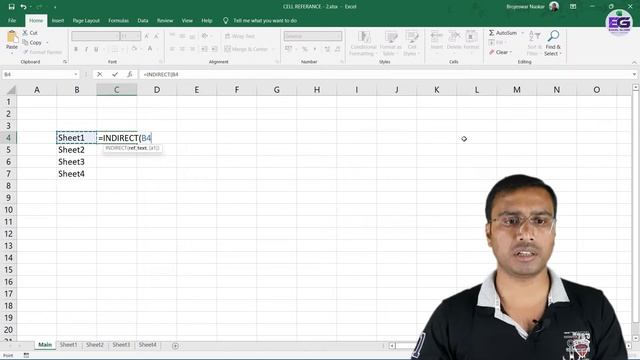This screenshot has height=360, width=640.
Task: Click the Select All corner triangle
Action: tap(11, 90)
